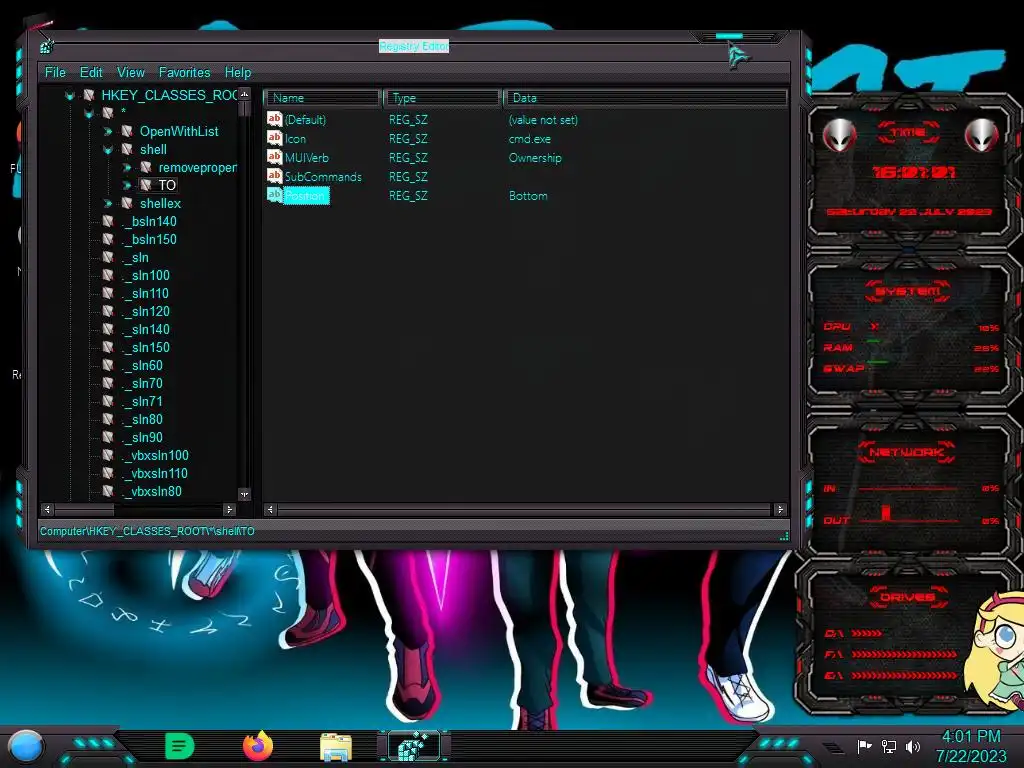Open the Edit menu
Viewport: 1024px width, 768px height.
tap(91, 72)
